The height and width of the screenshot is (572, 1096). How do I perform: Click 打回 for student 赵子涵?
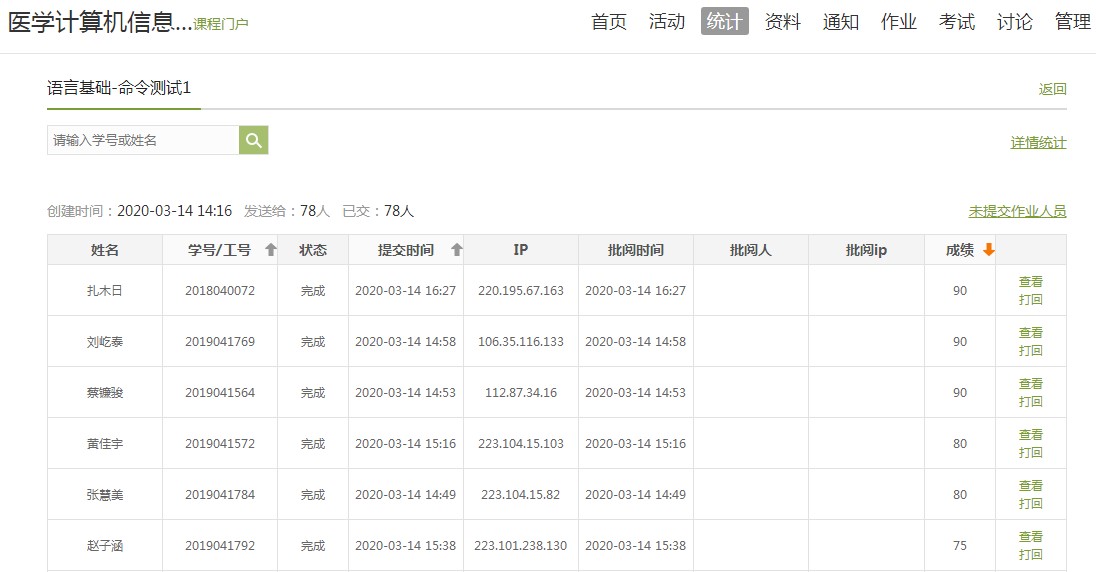pyautogui.click(x=1030, y=555)
